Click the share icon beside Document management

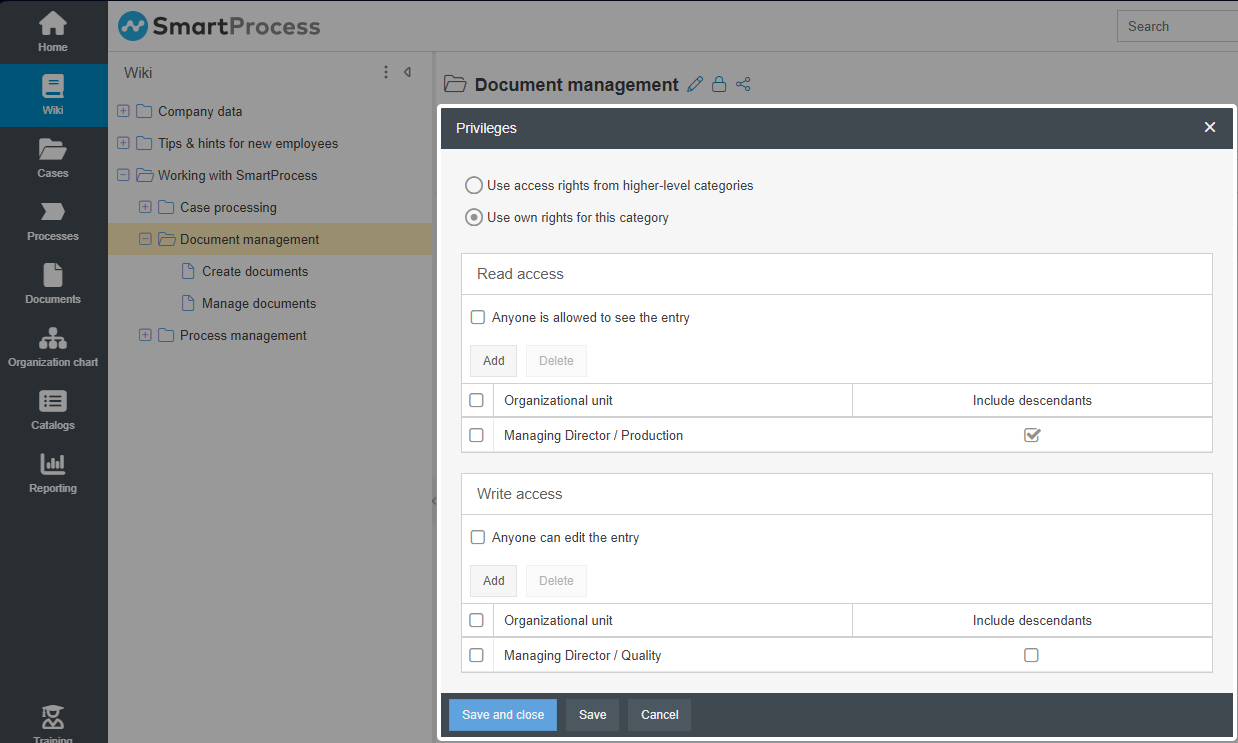[x=743, y=85]
